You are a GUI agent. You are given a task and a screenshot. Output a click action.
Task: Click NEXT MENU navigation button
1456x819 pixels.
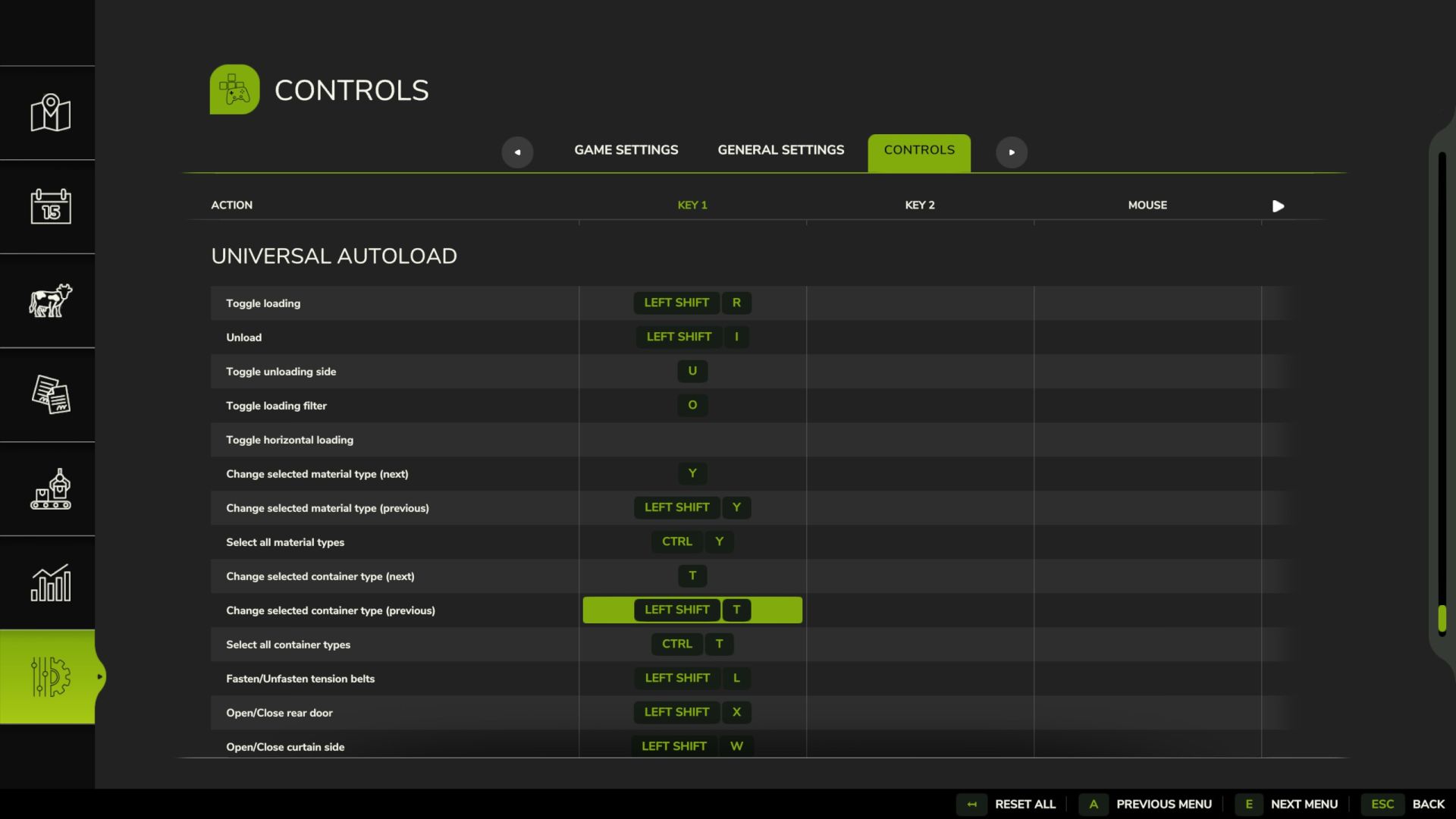(x=1304, y=804)
